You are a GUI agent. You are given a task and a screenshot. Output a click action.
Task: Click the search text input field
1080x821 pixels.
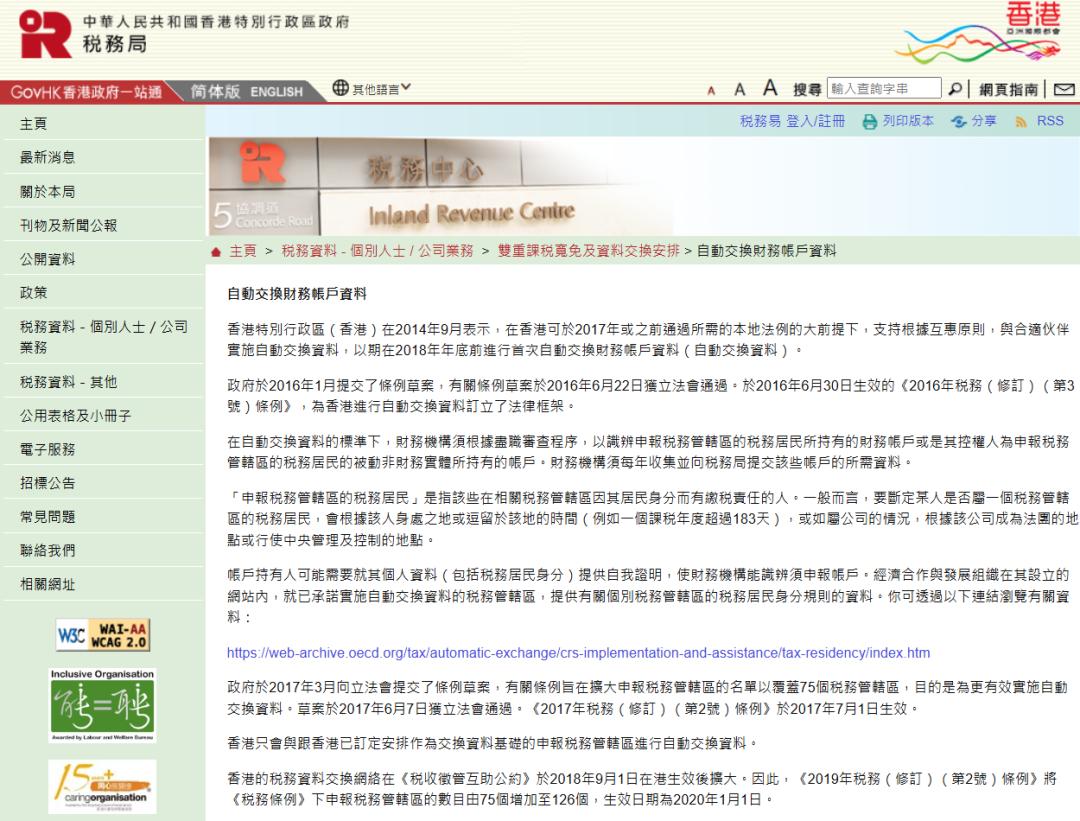point(884,88)
